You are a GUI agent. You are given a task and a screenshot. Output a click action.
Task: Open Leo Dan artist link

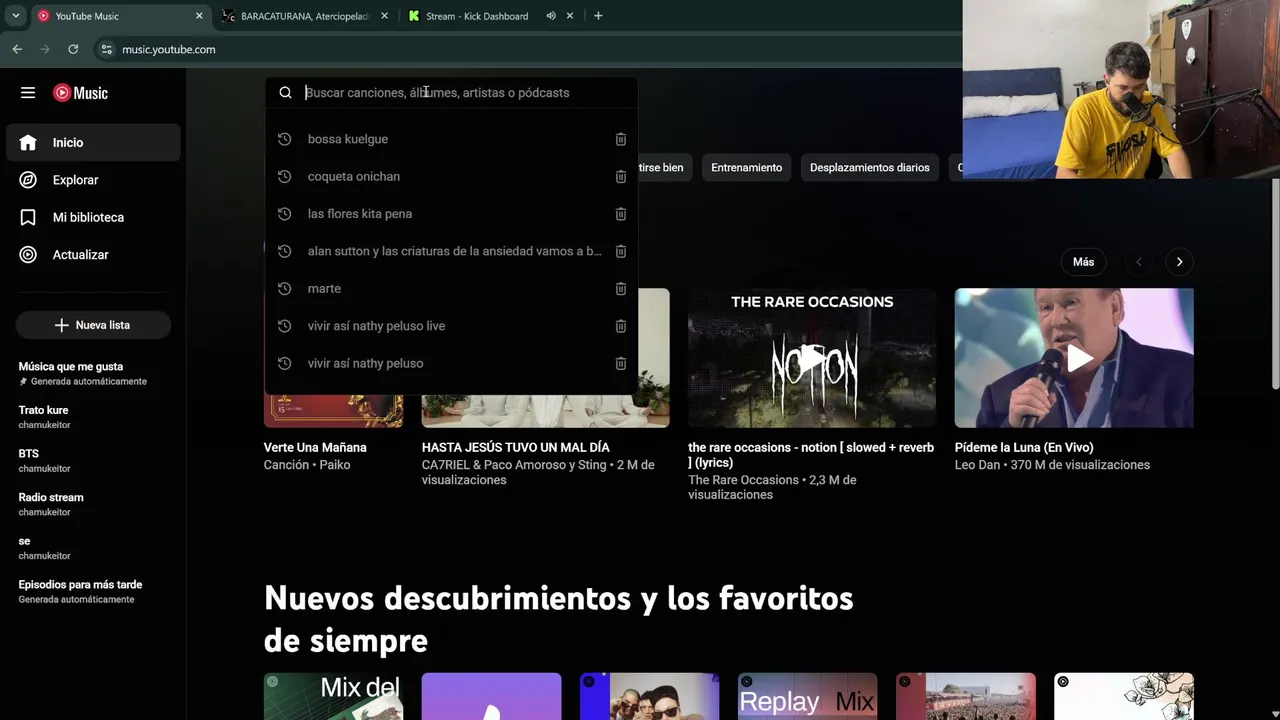tap(977, 465)
